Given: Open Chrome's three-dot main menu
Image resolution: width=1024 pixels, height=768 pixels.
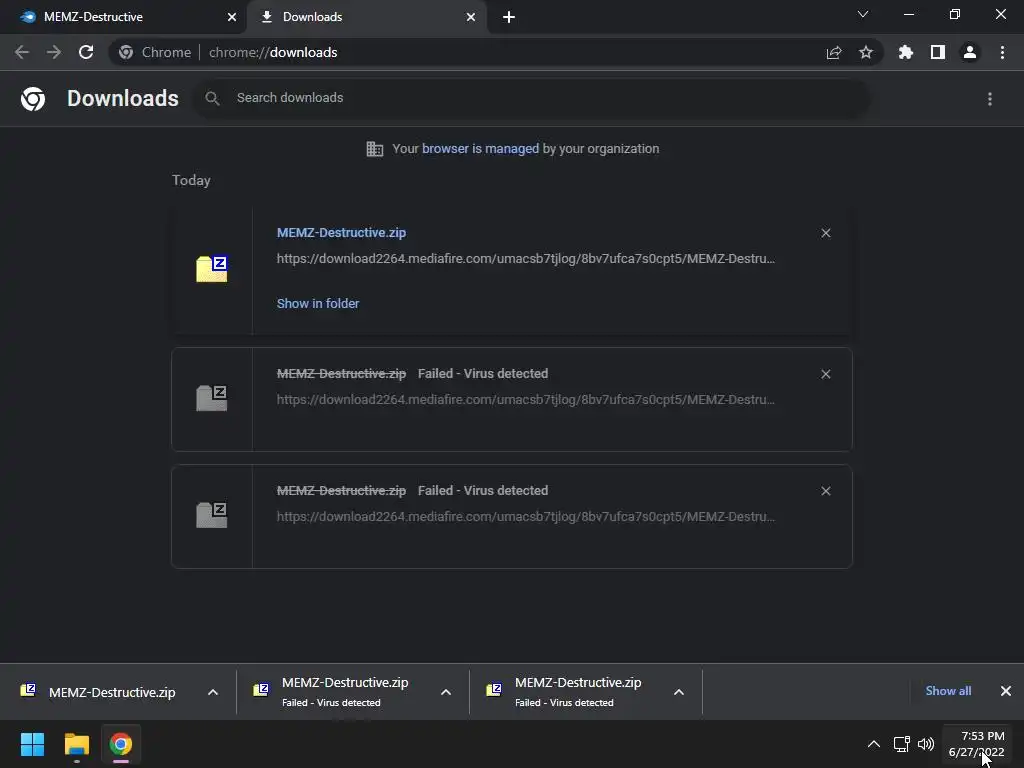Looking at the screenshot, I should (1002, 52).
